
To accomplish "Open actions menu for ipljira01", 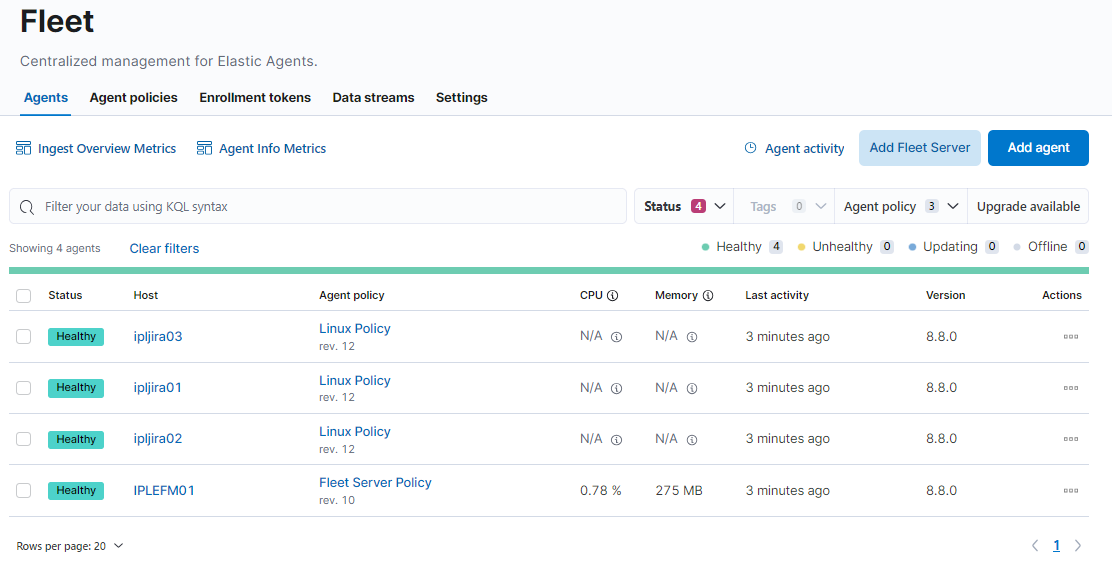I will (1071, 387).
